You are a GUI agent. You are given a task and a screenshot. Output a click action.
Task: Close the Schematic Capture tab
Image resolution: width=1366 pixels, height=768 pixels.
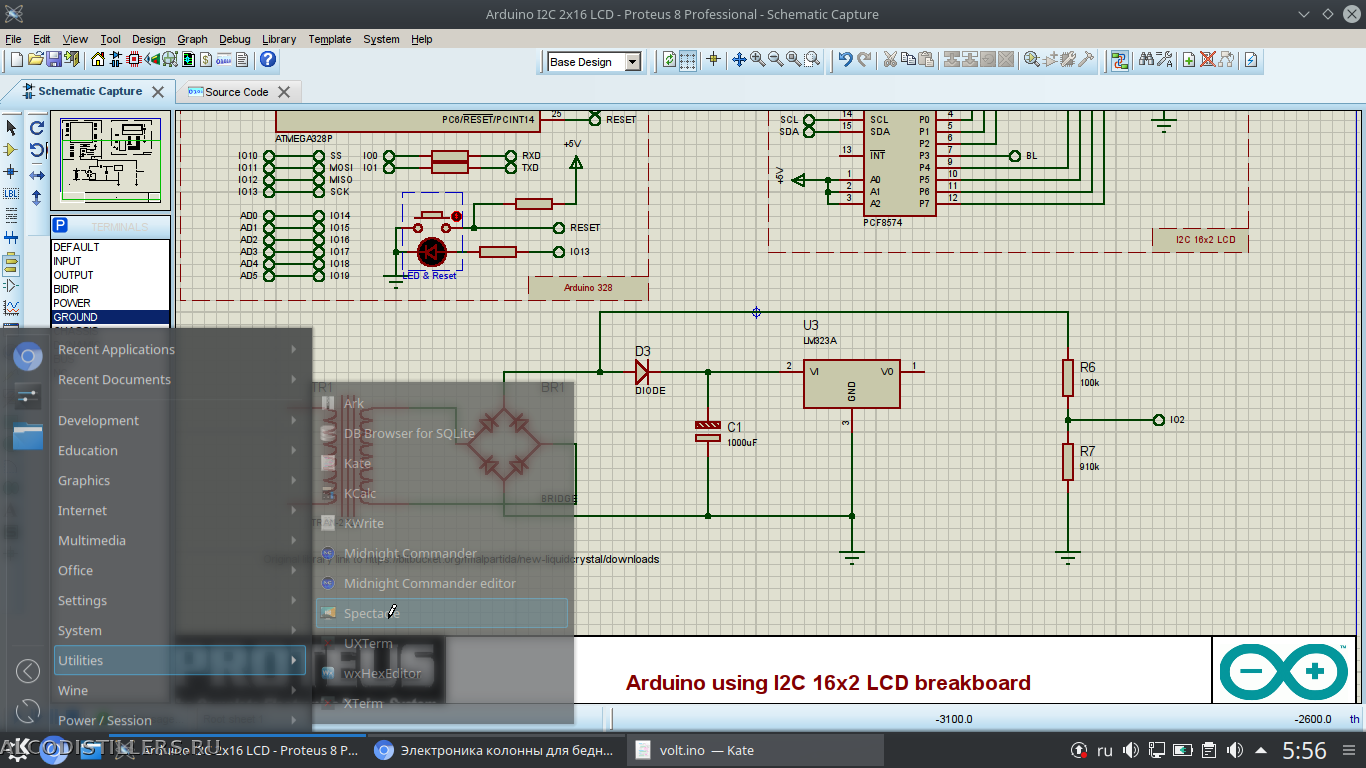158,91
